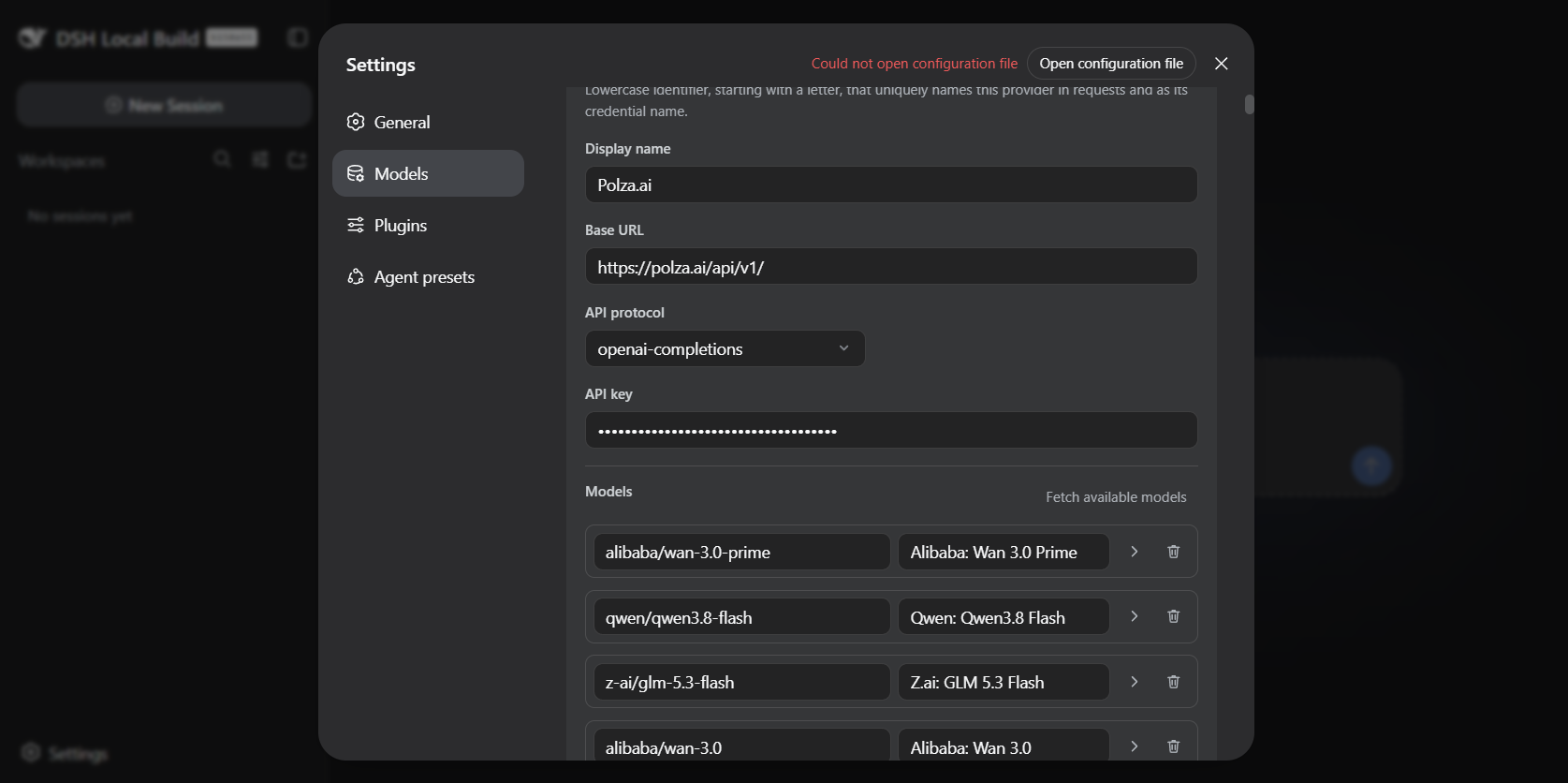Edit the model name field Qwen: Qwen3.8 Flash
Screen dimensions: 1568x783
click(x=1004, y=617)
